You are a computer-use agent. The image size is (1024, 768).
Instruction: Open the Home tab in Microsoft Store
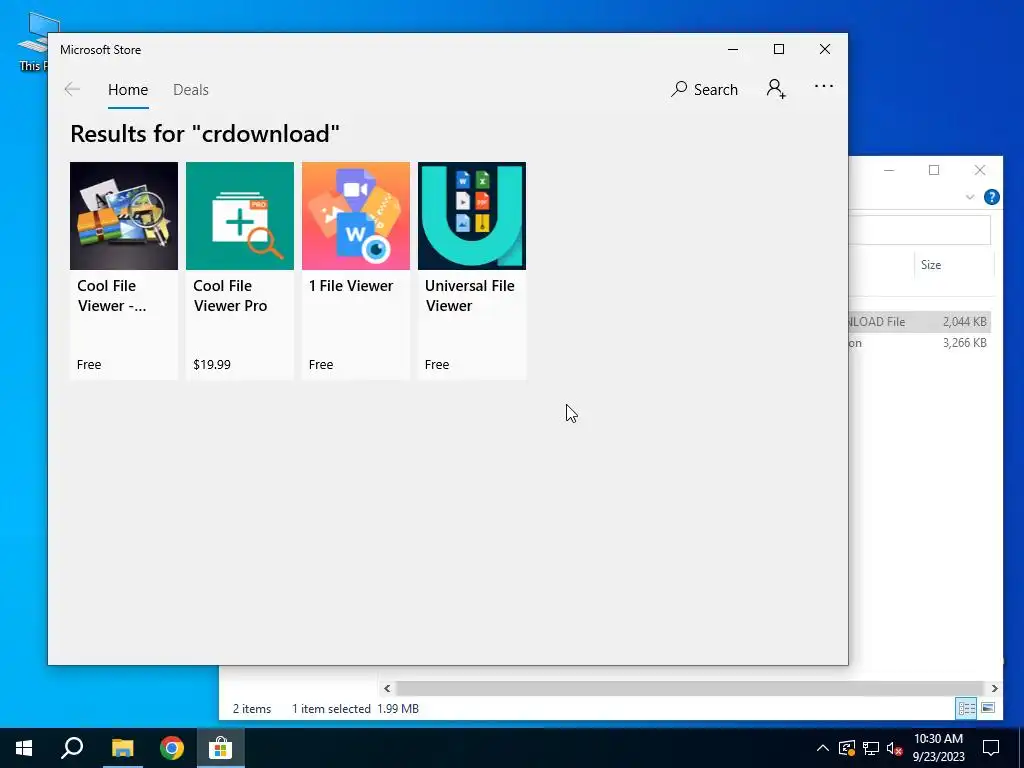[128, 89]
